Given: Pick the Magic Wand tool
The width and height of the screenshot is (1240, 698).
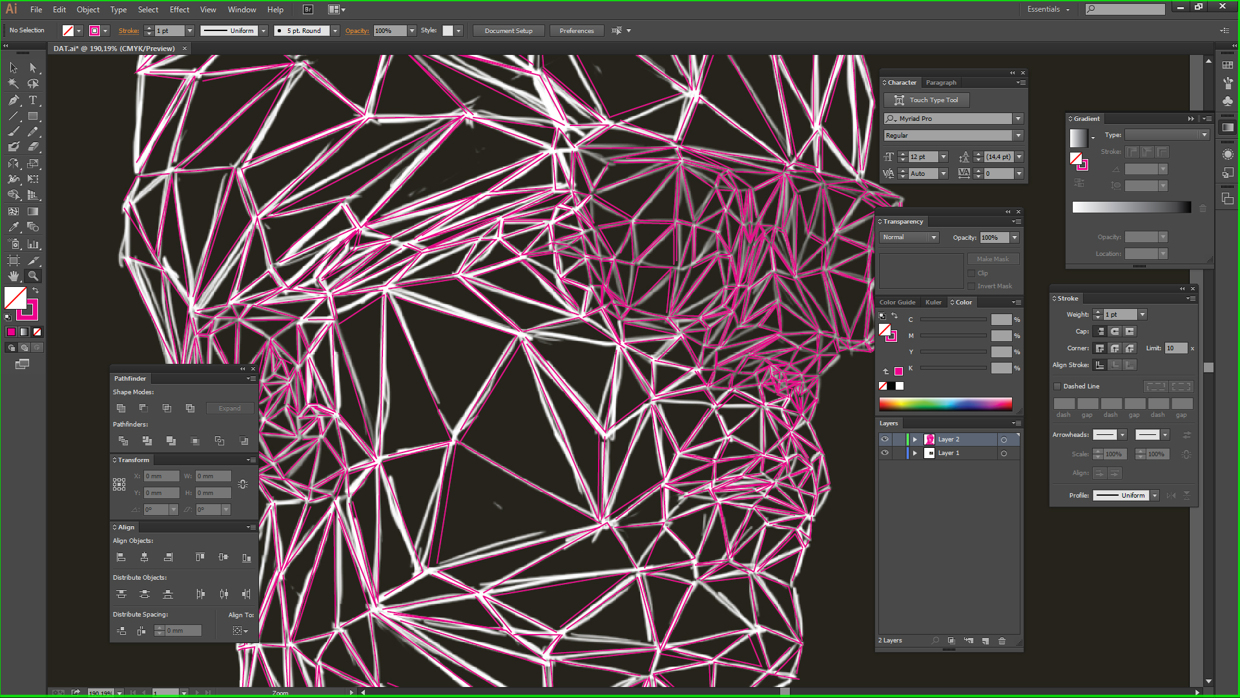Looking at the screenshot, I should 14,84.
